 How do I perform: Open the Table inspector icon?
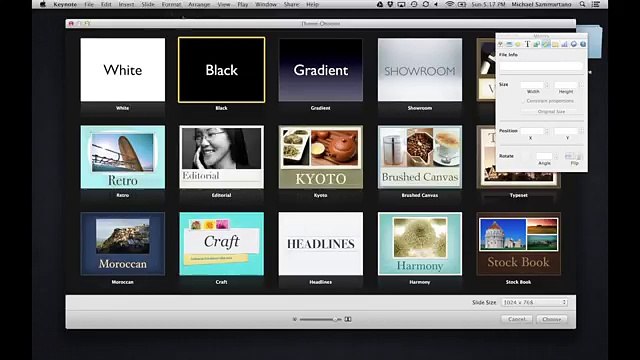[555, 44]
